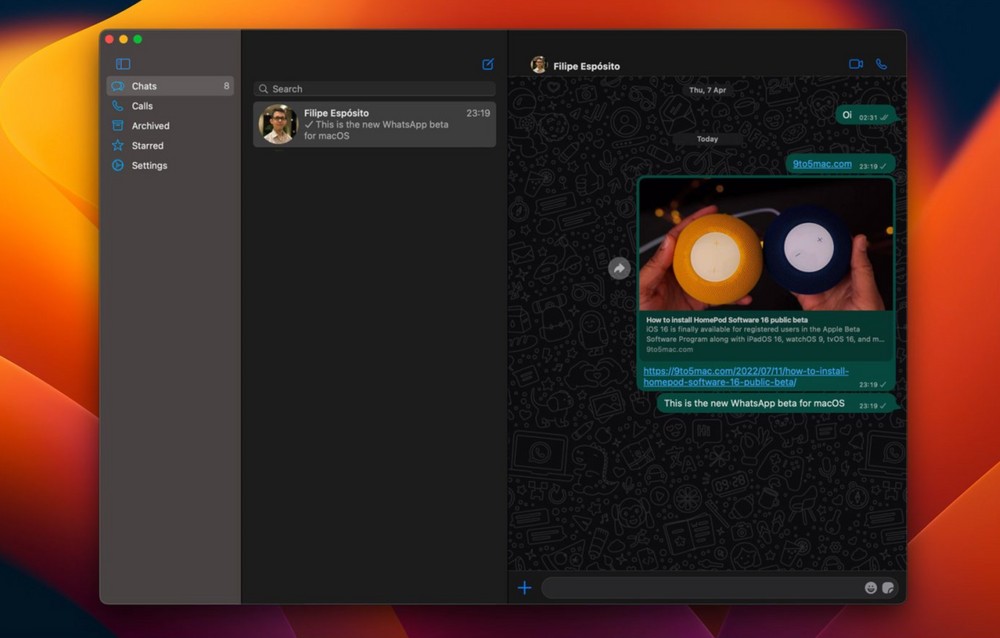Add an attachment with the plus icon
The height and width of the screenshot is (638, 1000).
coord(524,588)
